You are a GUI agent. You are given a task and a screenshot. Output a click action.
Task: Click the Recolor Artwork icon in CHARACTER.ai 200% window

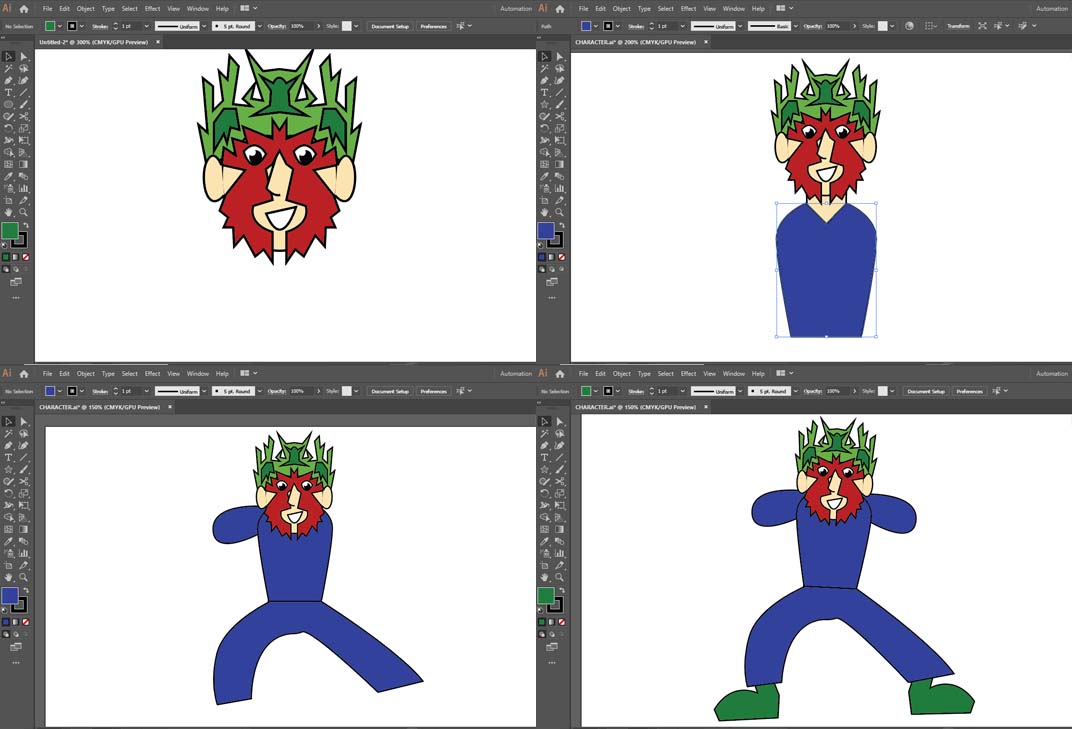coord(909,26)
